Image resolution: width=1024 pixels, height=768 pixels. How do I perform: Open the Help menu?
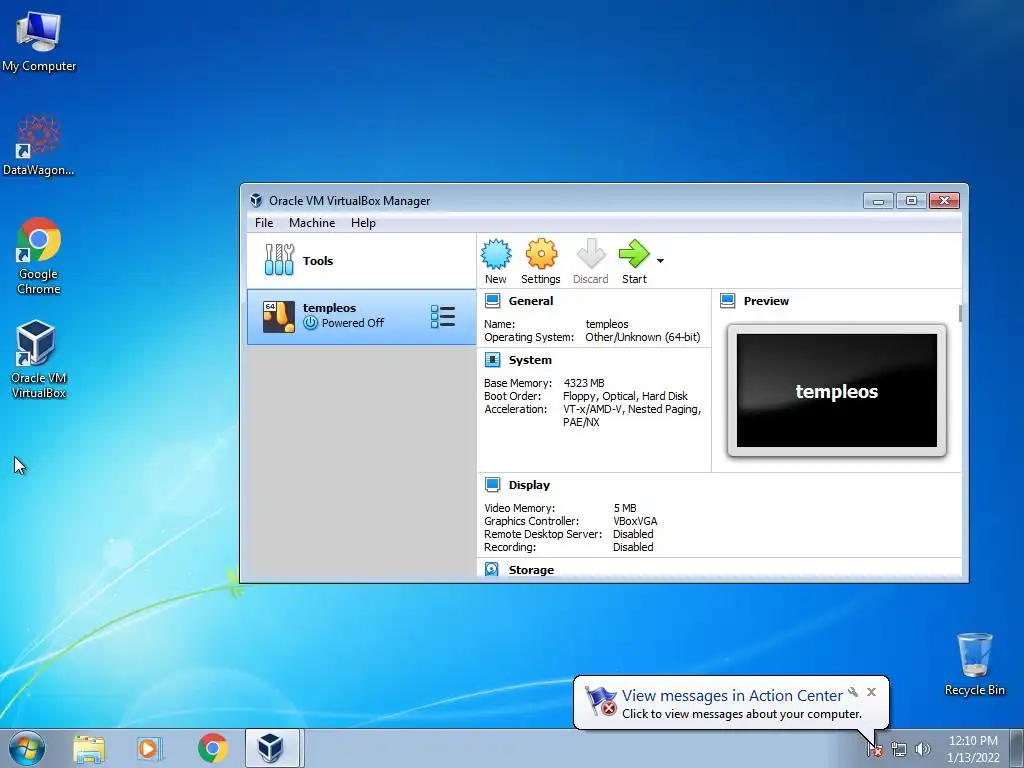[x=363, y=223]
